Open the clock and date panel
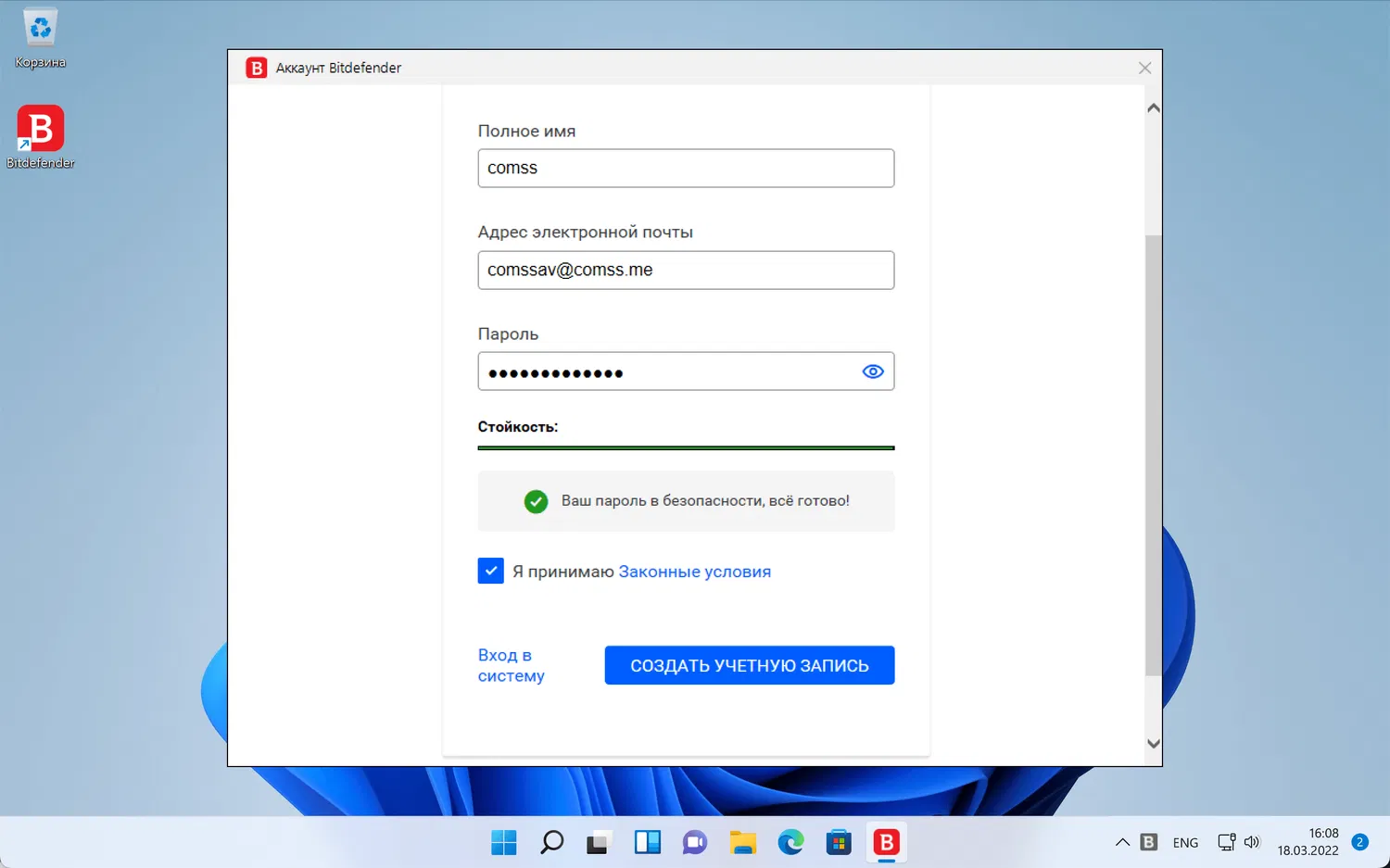This screenshot has height=868, width=1390. point(1308,842)
